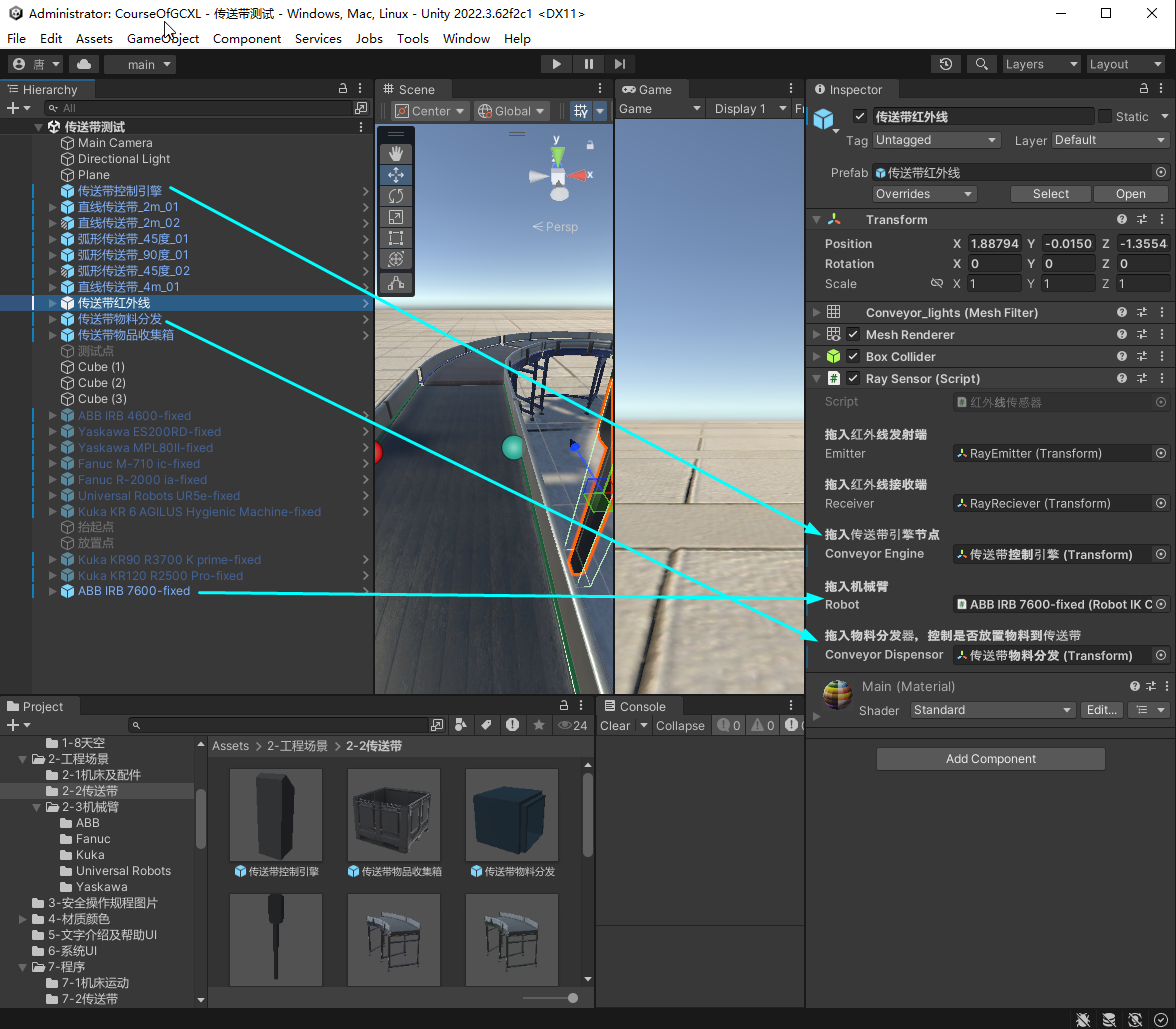Image resolution: width=1176 pixels, height=1029 pixels.
Task: Open the Layer dropdown showing Default
Action: (x=1110, y=140)
